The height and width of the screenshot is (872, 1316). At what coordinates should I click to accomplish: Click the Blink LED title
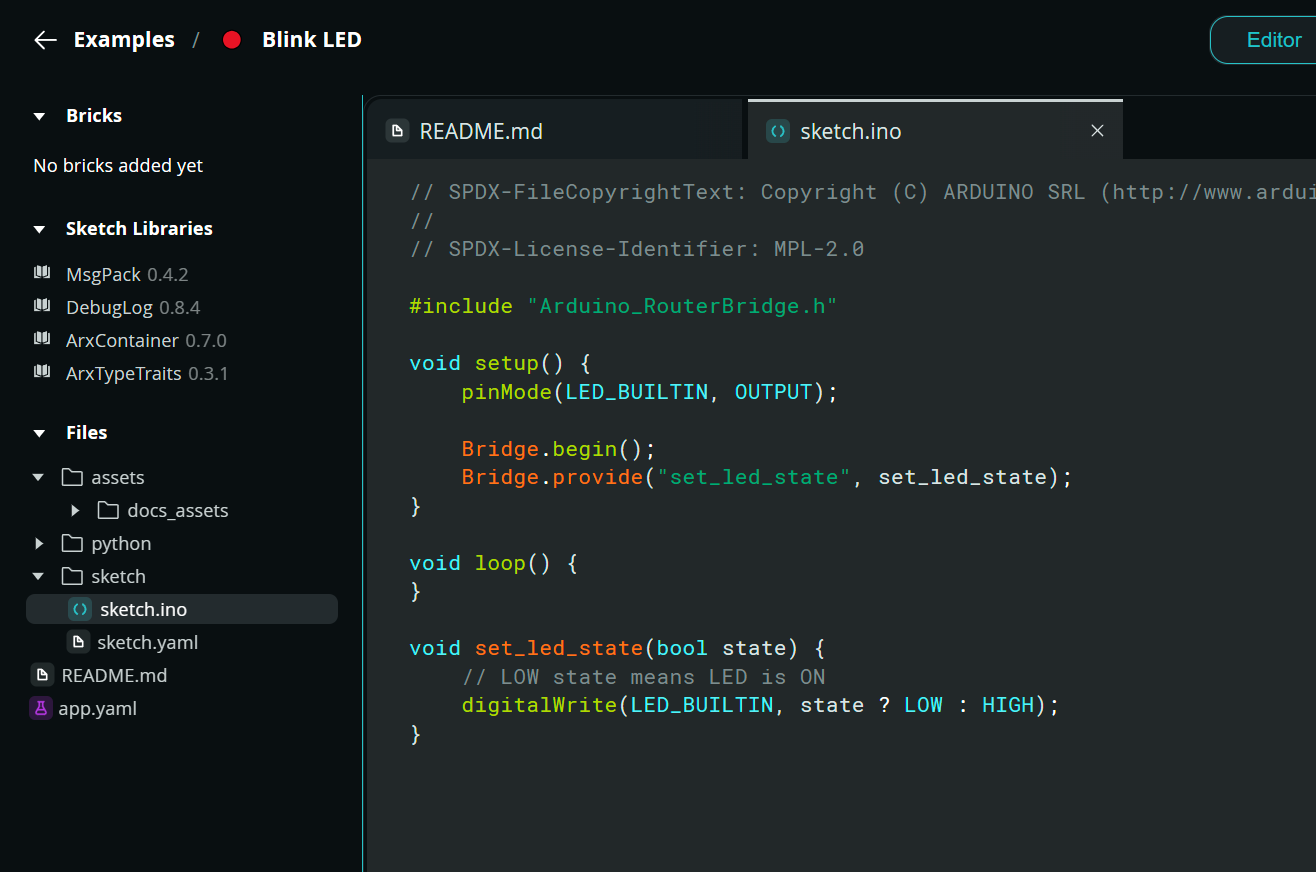click(312, 40)
